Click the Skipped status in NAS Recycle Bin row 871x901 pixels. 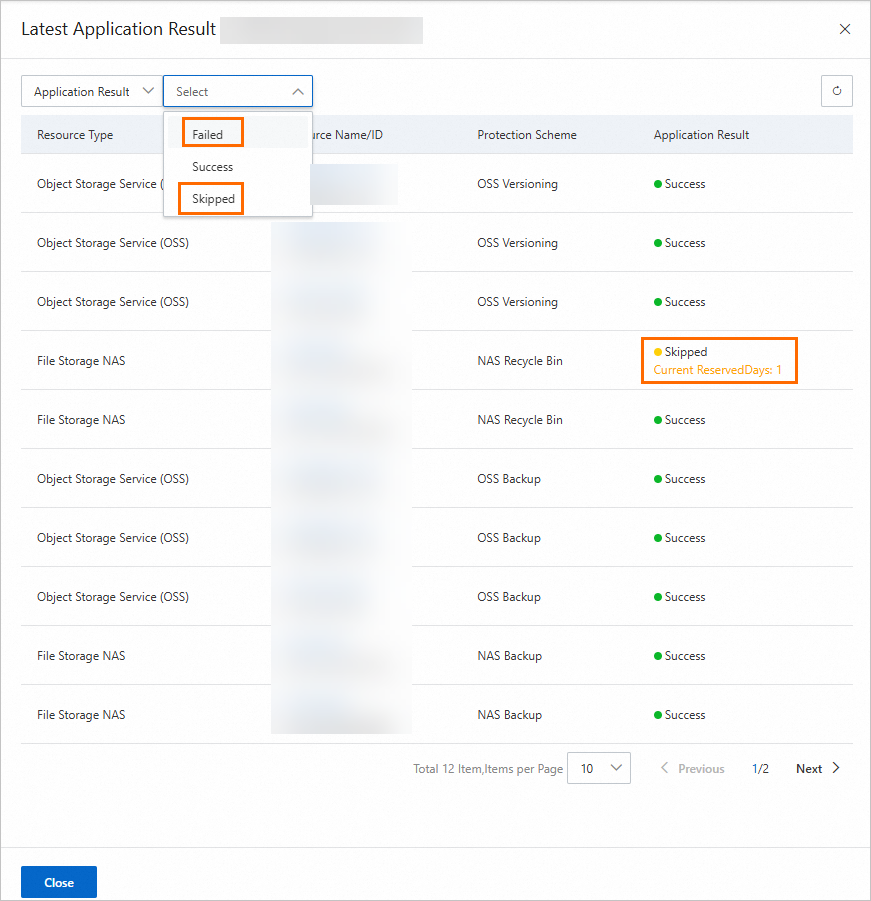tap(680, 352)
